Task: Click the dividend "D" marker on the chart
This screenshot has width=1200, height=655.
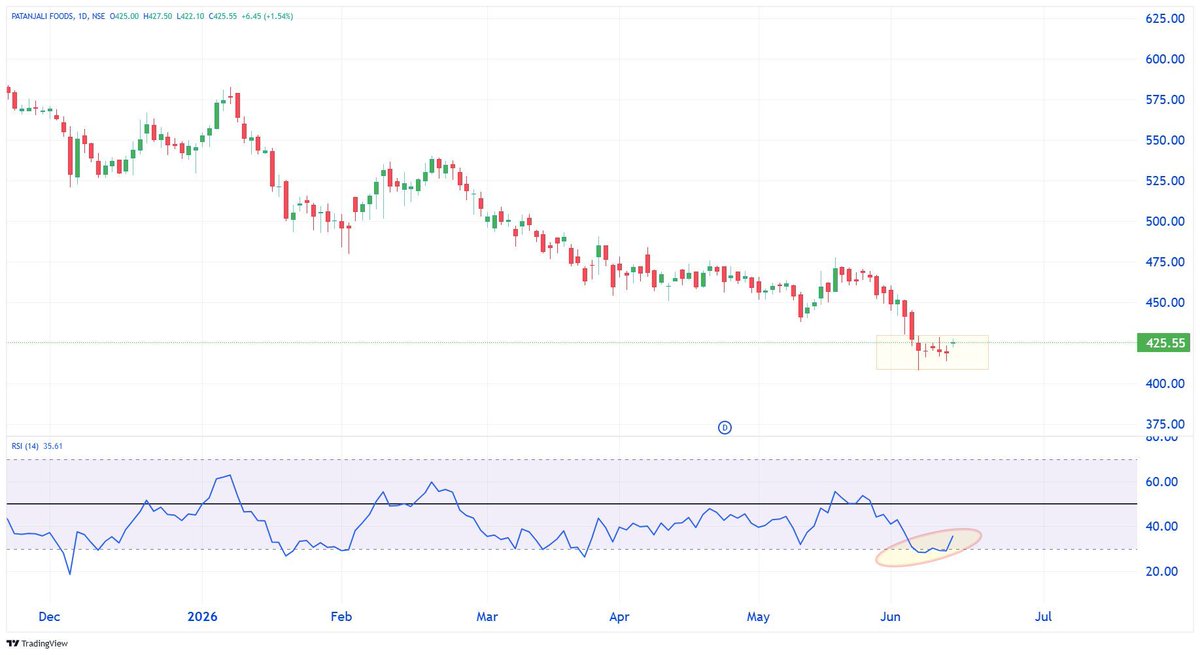Action: tap(725, 427)
